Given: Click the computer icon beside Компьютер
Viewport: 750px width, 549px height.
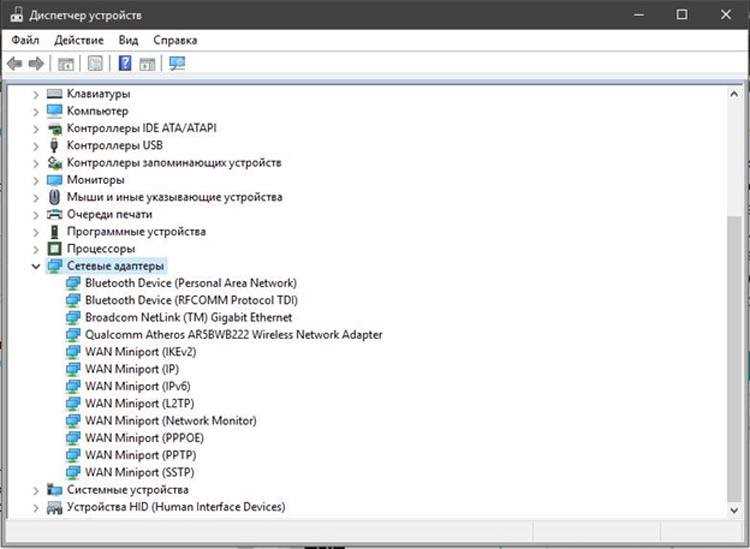Looking at the screenshot, I should coord(55,111).
